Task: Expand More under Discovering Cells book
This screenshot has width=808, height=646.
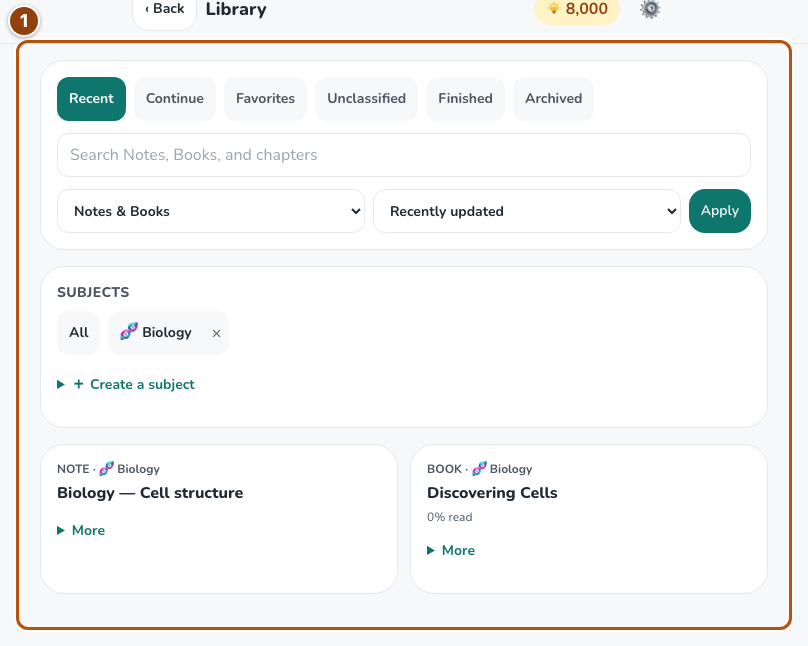Action: (451, 551)
